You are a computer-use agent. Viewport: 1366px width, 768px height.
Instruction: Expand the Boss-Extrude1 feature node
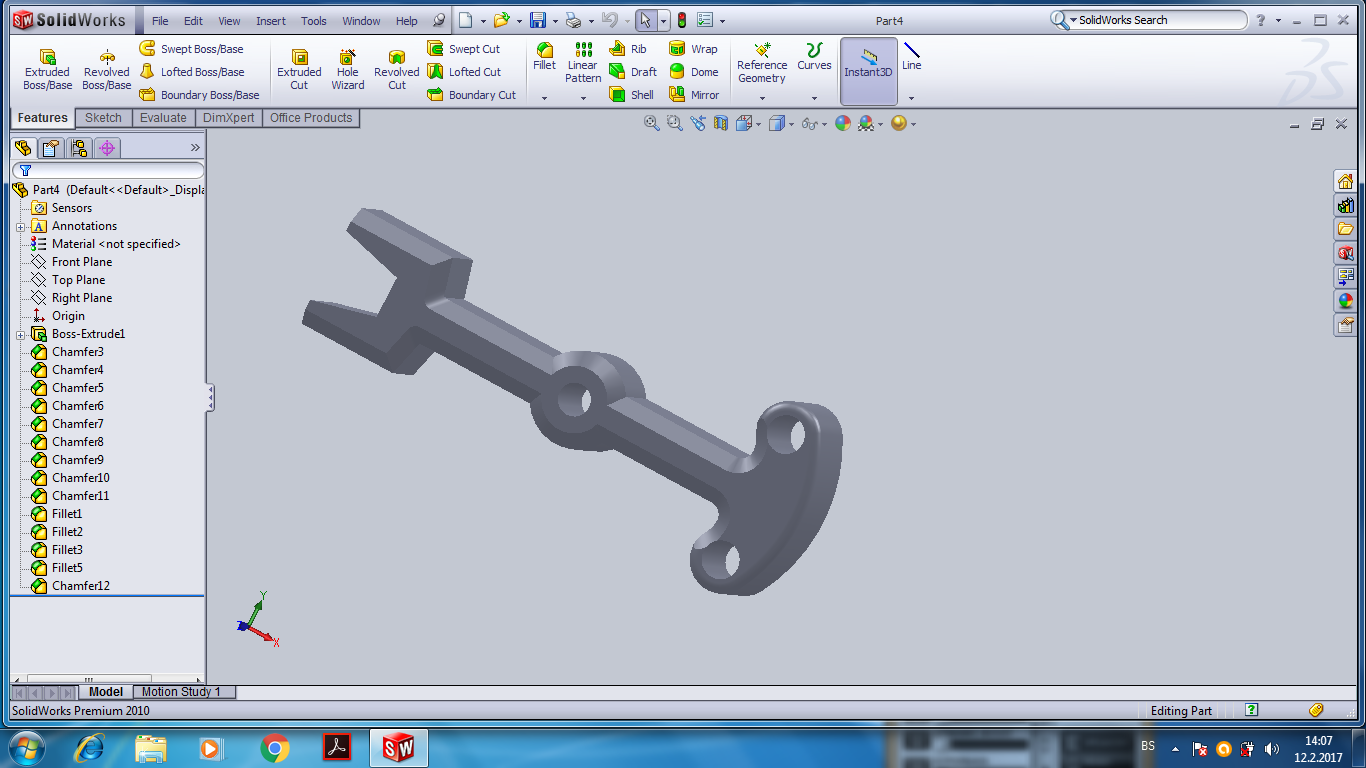point(20,335)
